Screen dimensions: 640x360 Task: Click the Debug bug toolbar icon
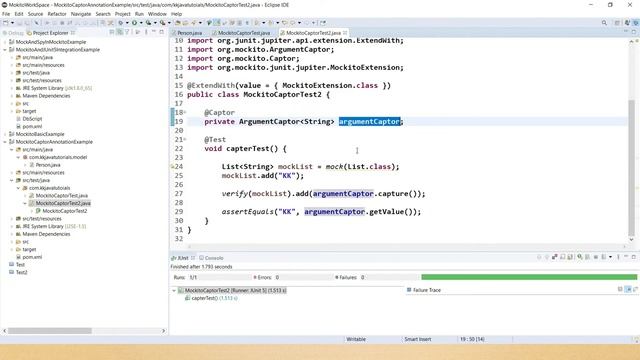pyautogui.click(x=120, y=23)
